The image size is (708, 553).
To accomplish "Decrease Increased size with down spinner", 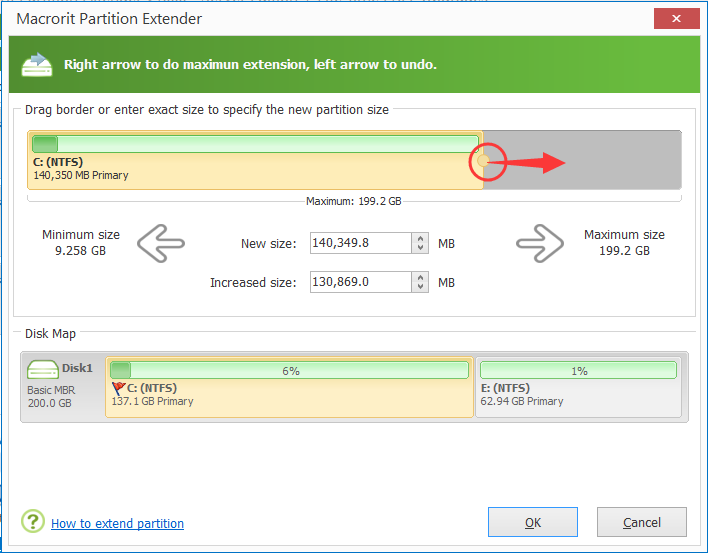I will [420, 287].
